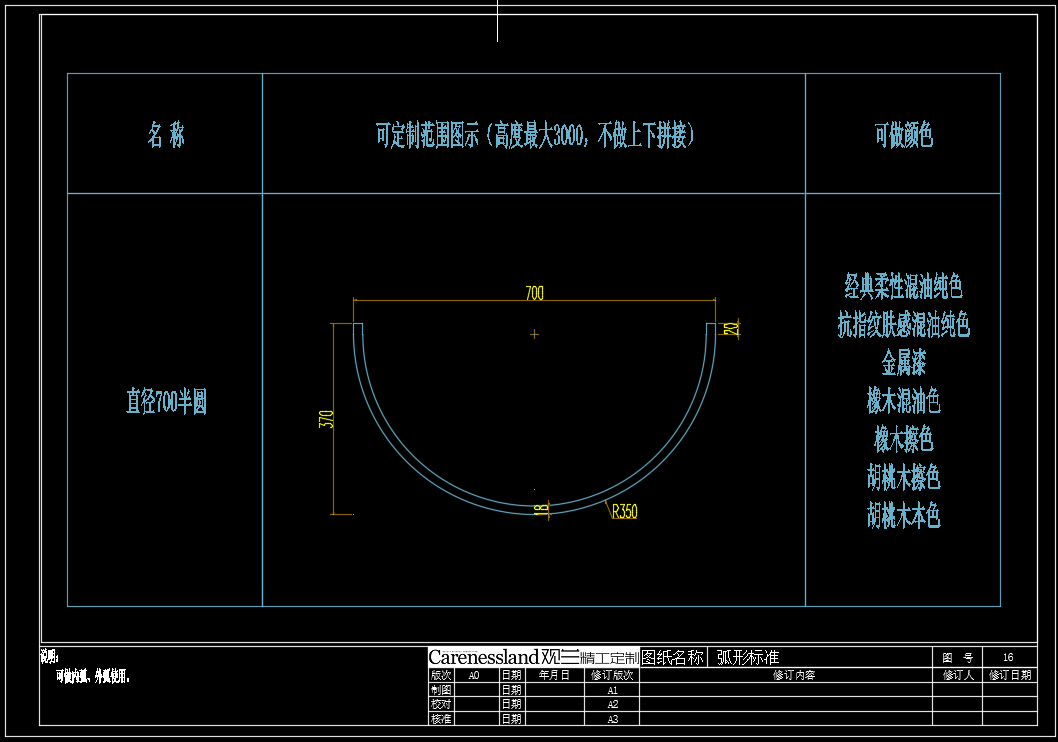Select the 橡木擦色 text line

pos(903,439)
